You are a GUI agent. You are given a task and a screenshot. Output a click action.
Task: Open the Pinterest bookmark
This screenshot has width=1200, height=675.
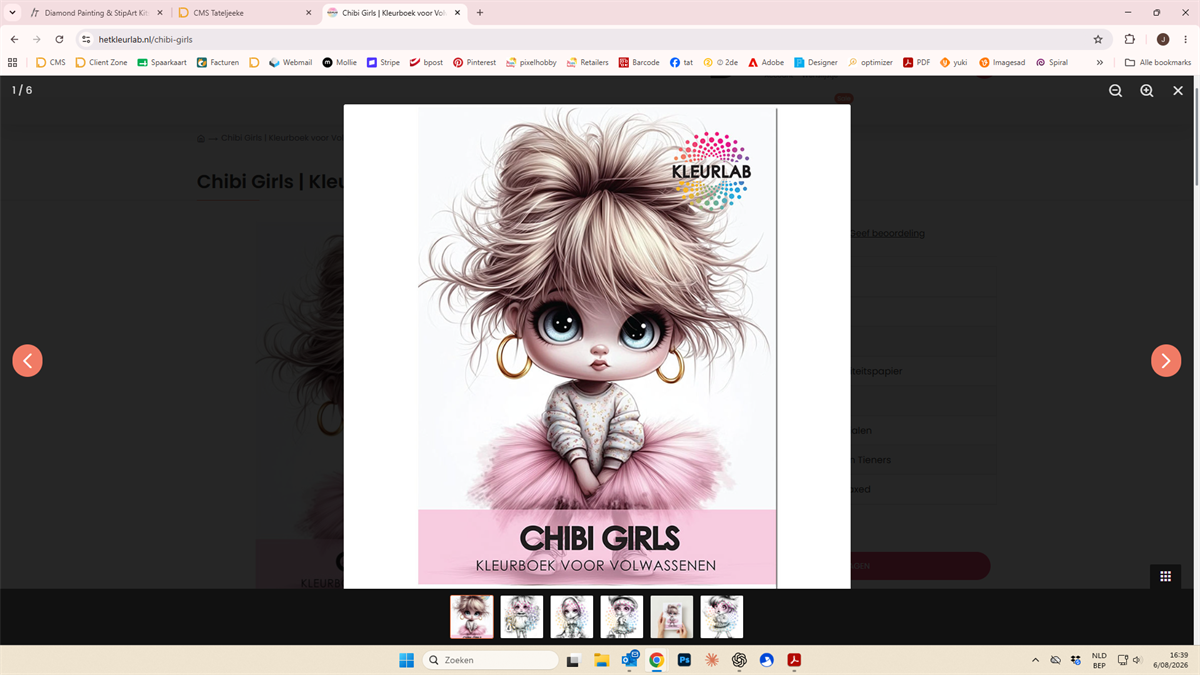[x=474, y=62]
